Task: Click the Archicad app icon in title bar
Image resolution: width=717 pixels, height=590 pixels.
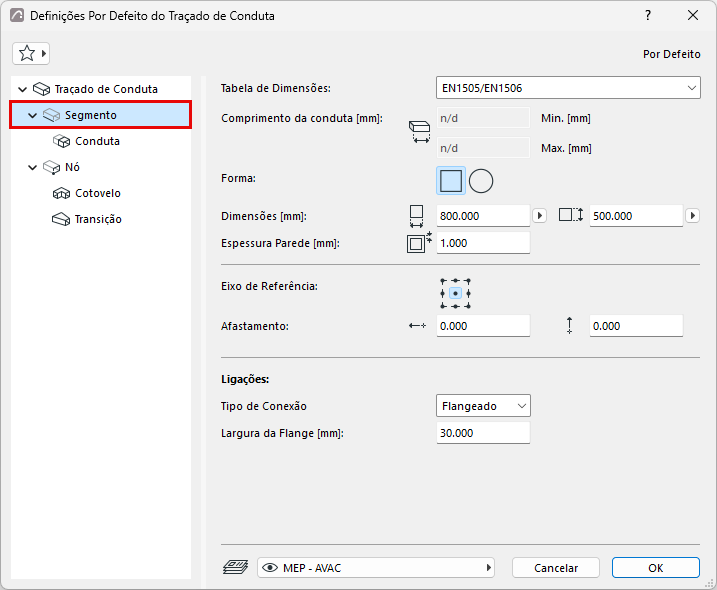Action: pyautogui.click(x=17, y=16)
